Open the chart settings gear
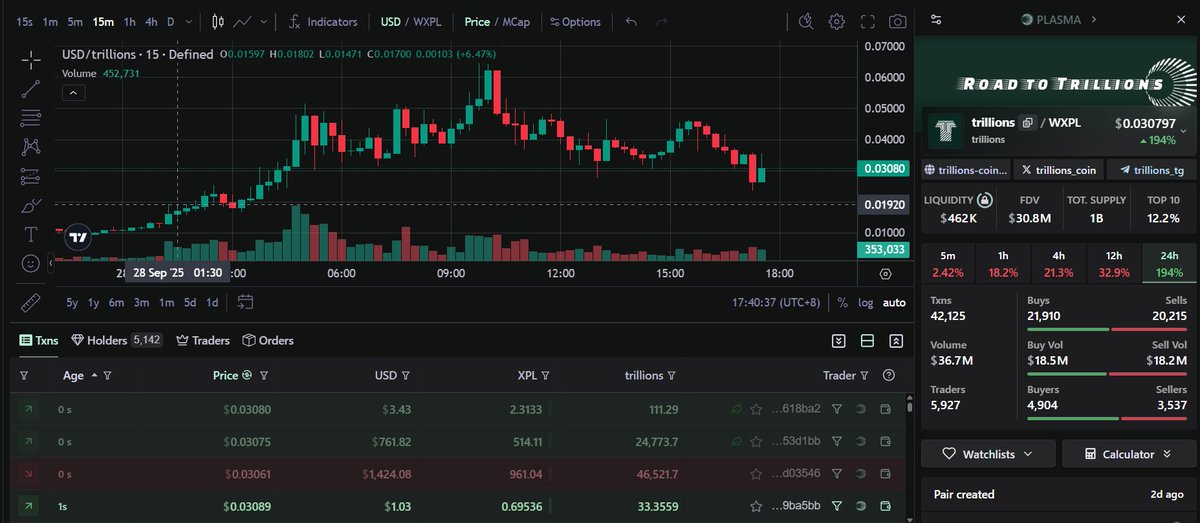Viewport: 1200px width, 523px height. click(837, 21)
